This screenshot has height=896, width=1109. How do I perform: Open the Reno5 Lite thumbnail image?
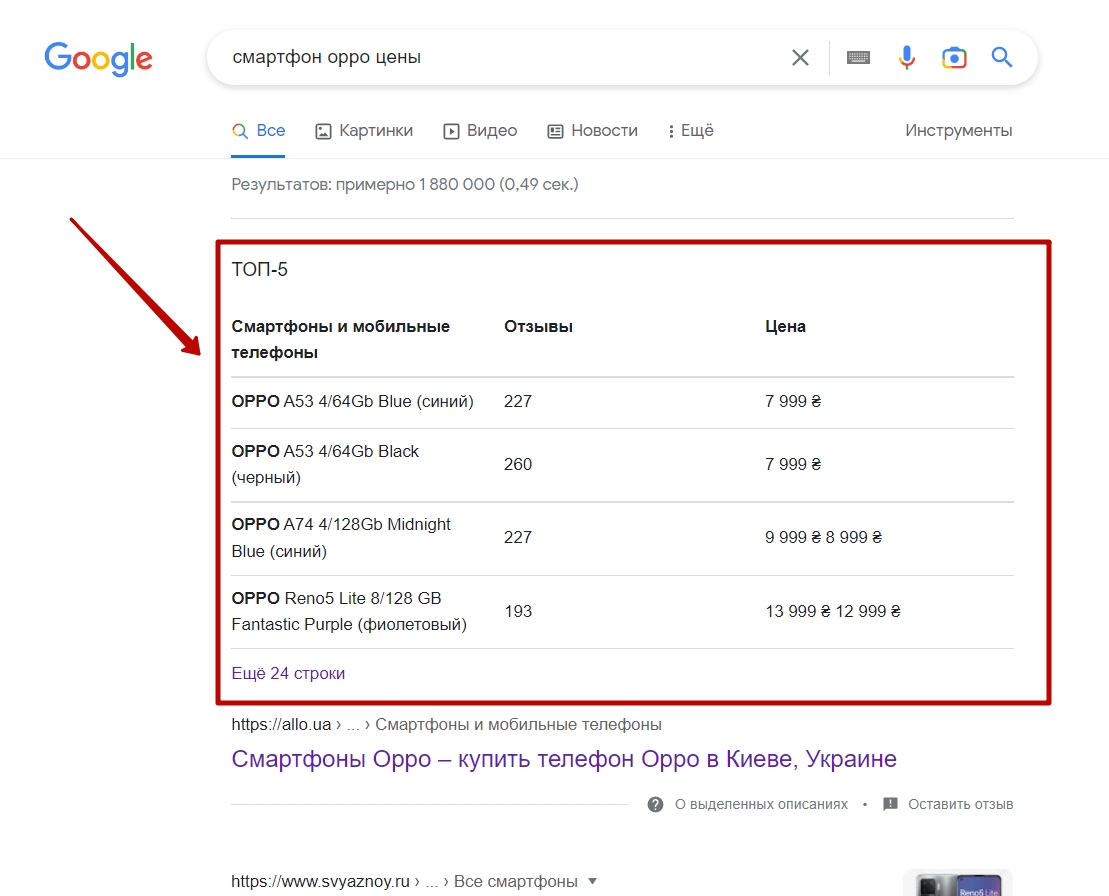pyautogui.click(x=957, y=884)
